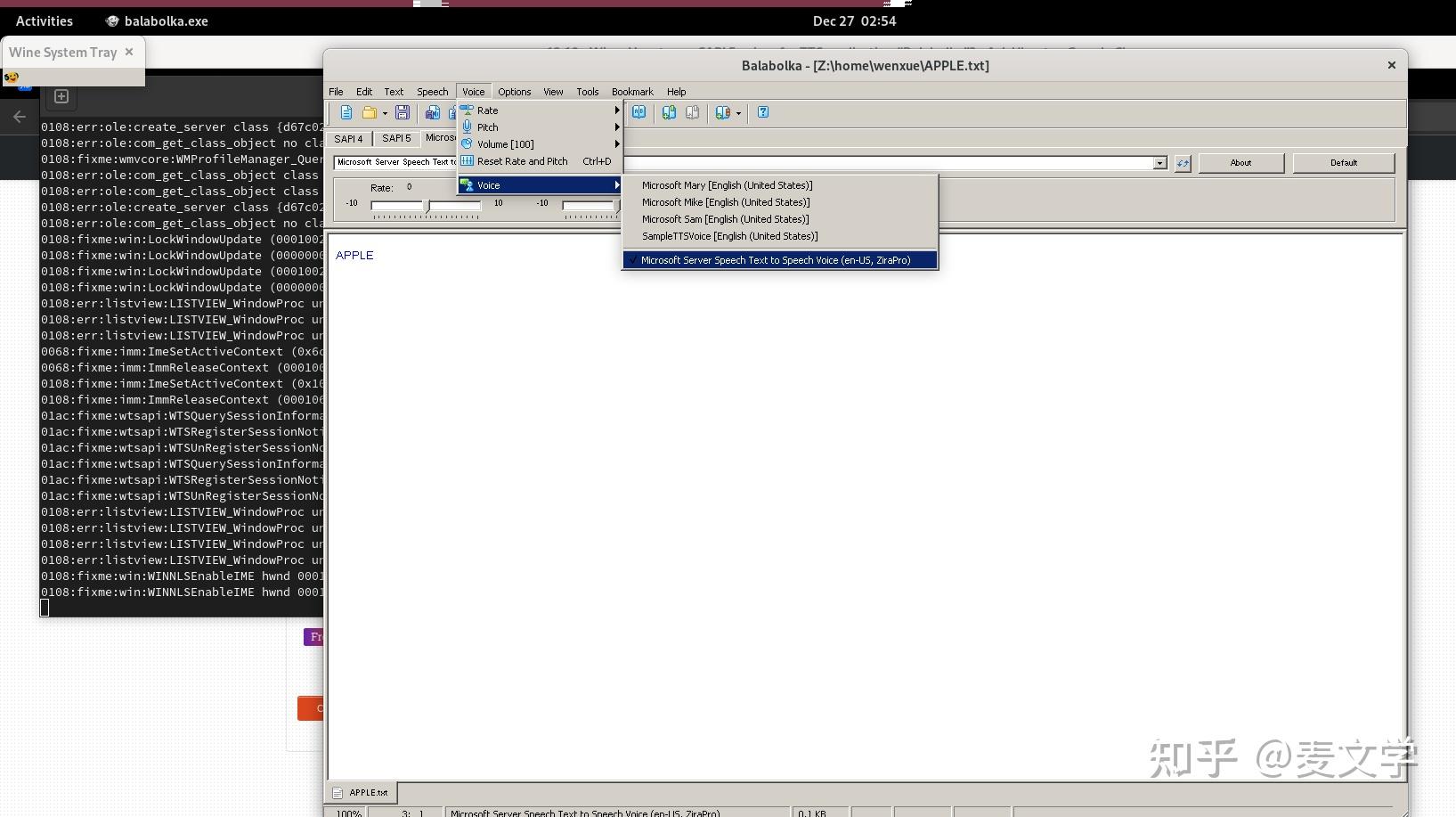Screen dimensions: 1456x817
Task: Switch to the SAPI 5 tab
Action: coord(396,139)
